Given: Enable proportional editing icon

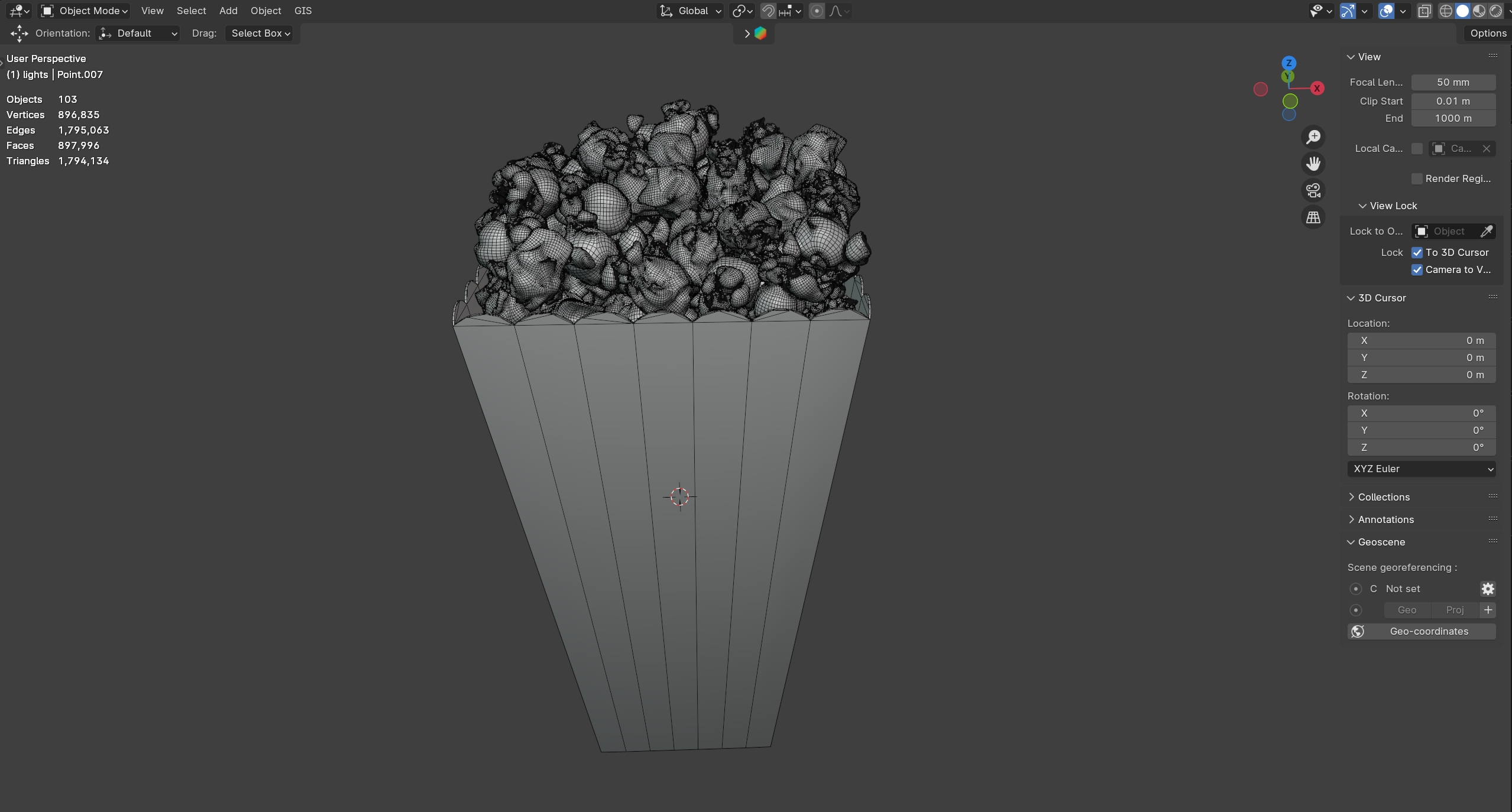Looking at the screenshot, I should tap(817, 11).
